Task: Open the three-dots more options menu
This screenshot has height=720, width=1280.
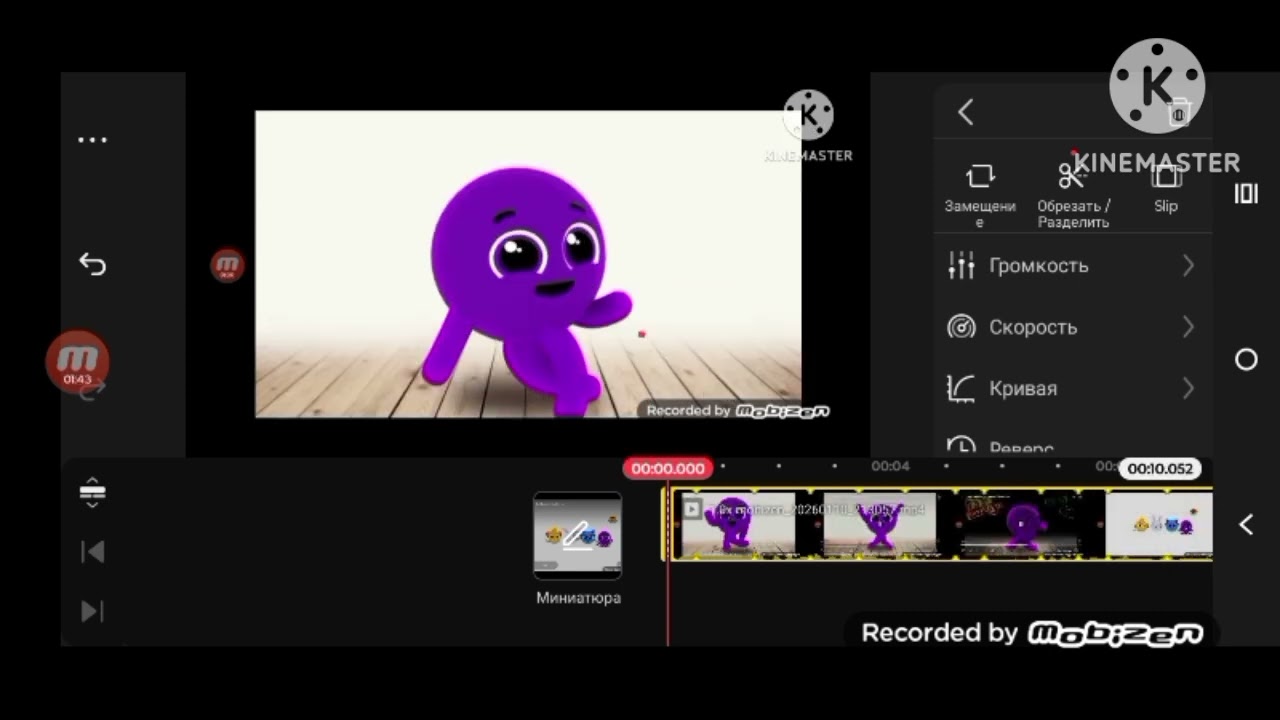Action: [x=92, y=140]
